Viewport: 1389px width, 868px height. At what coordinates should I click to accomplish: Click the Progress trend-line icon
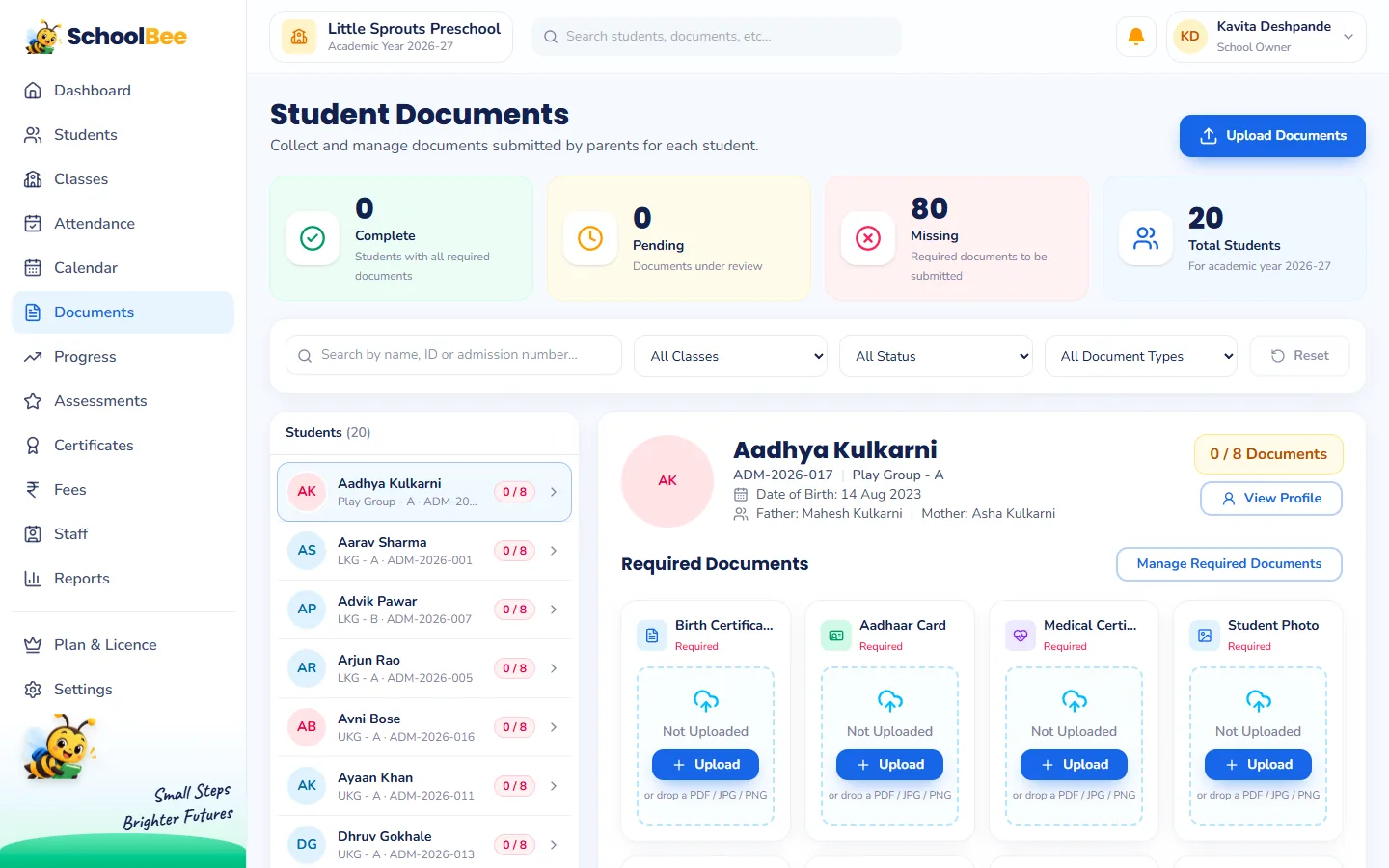coord(33,357)
